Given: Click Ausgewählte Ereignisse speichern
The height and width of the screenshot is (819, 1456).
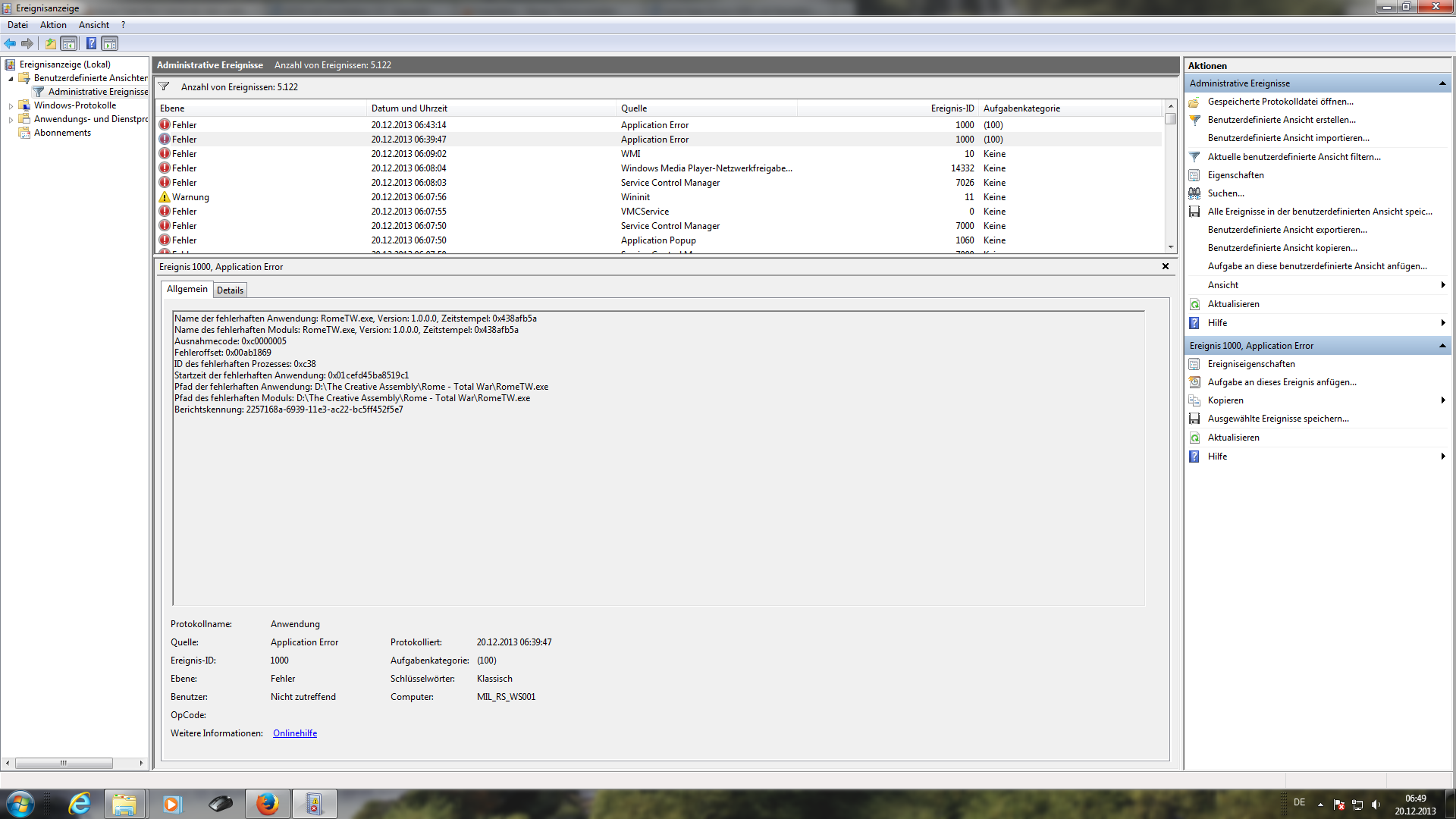Looking at the screenshot, I should click(x=1278, y=419).
